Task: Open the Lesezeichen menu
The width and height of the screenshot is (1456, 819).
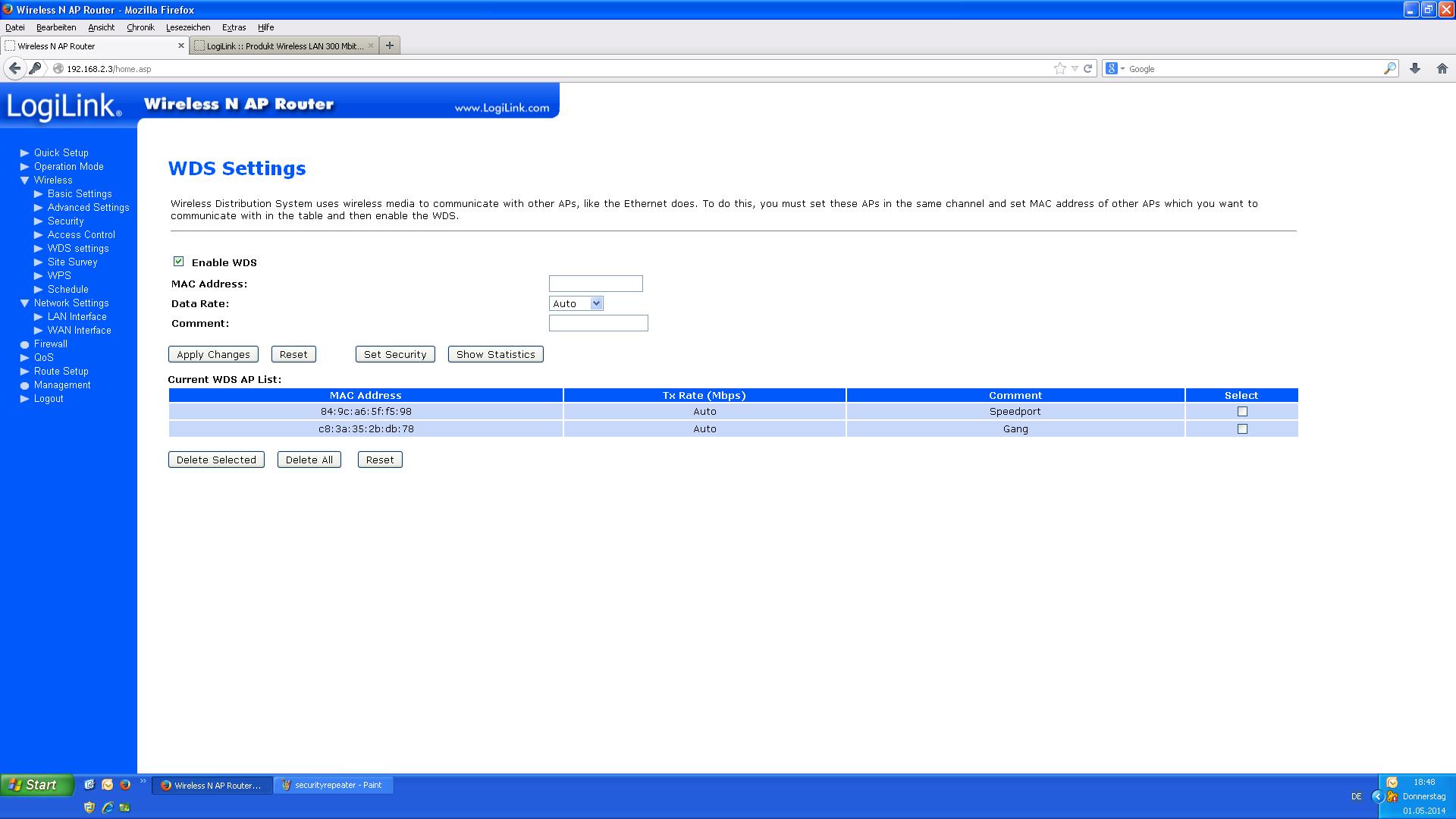Action: pos(188,27)
